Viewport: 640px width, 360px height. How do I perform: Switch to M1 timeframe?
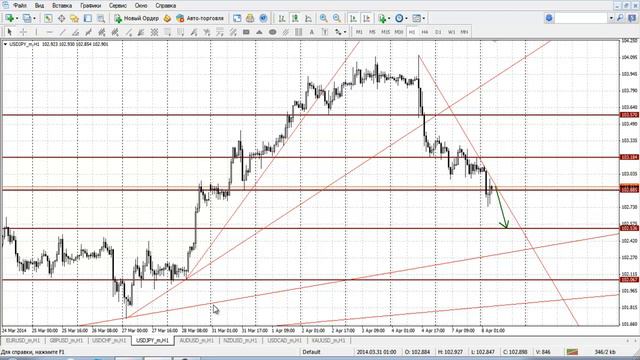pos(359,32)
